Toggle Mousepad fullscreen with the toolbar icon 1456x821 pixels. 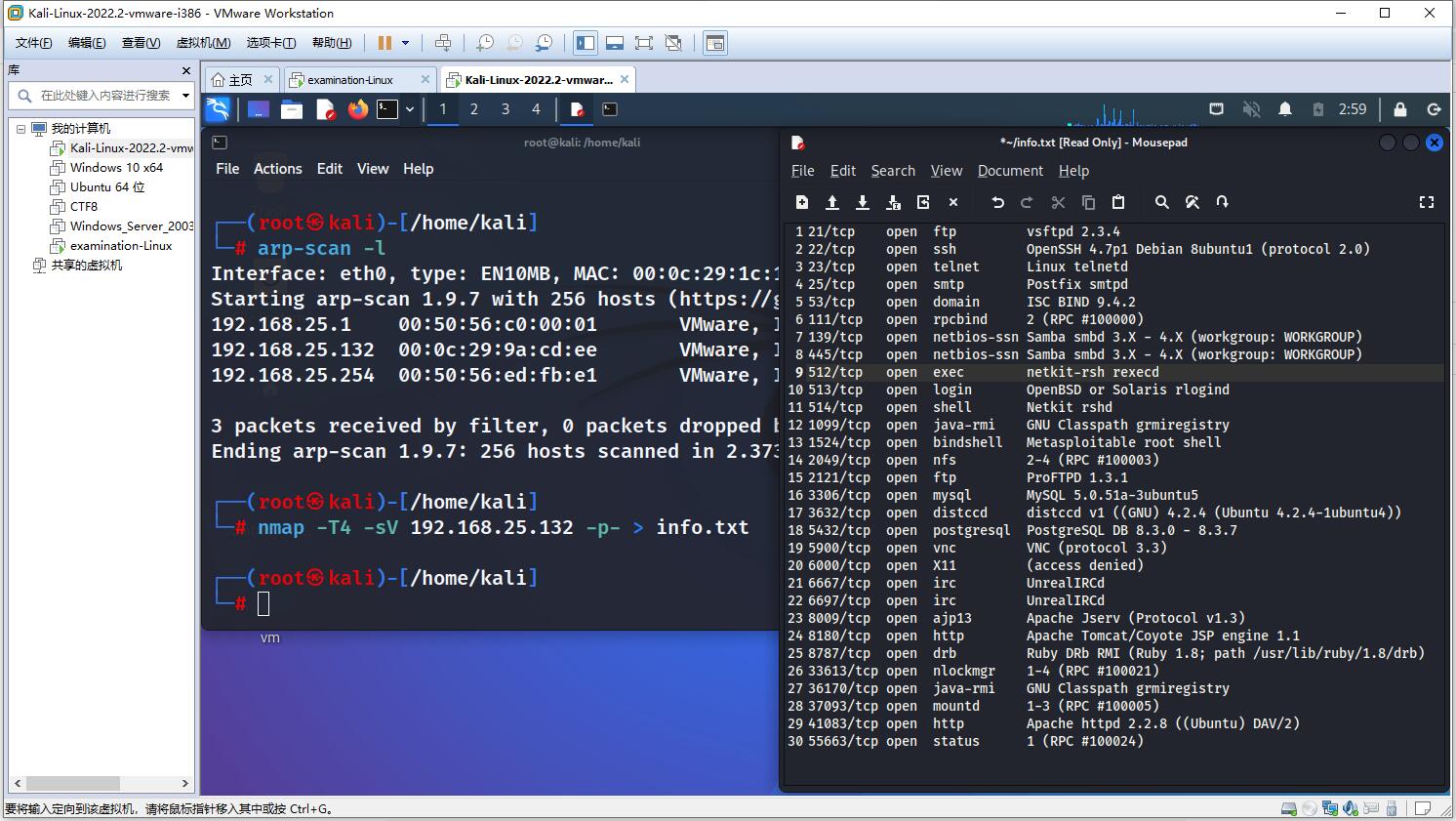(1427, 202)
